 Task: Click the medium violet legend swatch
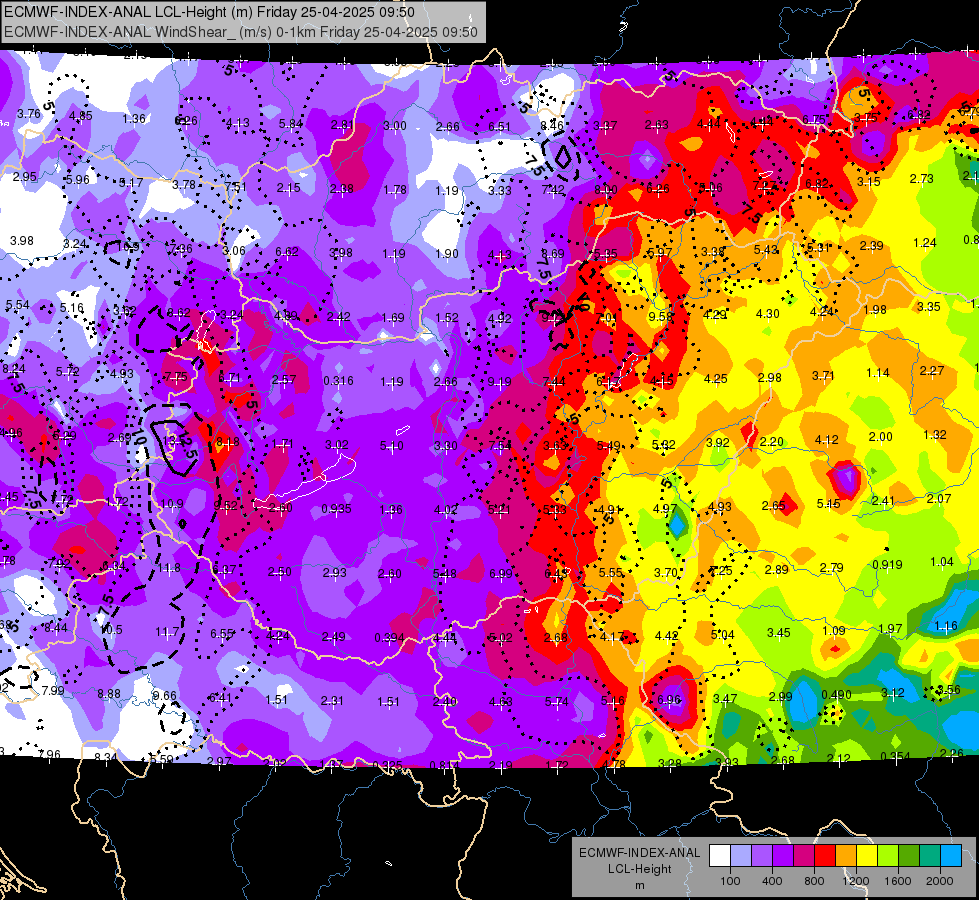[762, 856]
